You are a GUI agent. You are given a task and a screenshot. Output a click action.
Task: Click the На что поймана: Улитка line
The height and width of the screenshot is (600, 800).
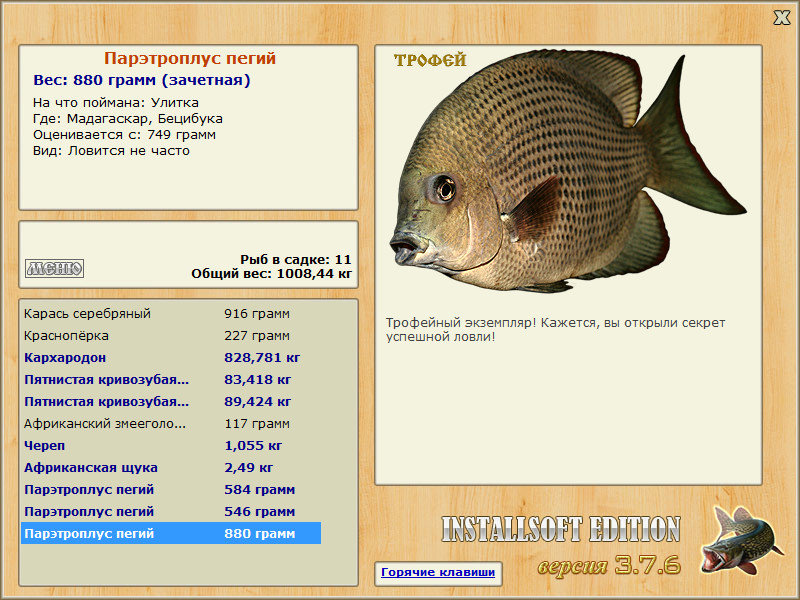coord(116,103)
